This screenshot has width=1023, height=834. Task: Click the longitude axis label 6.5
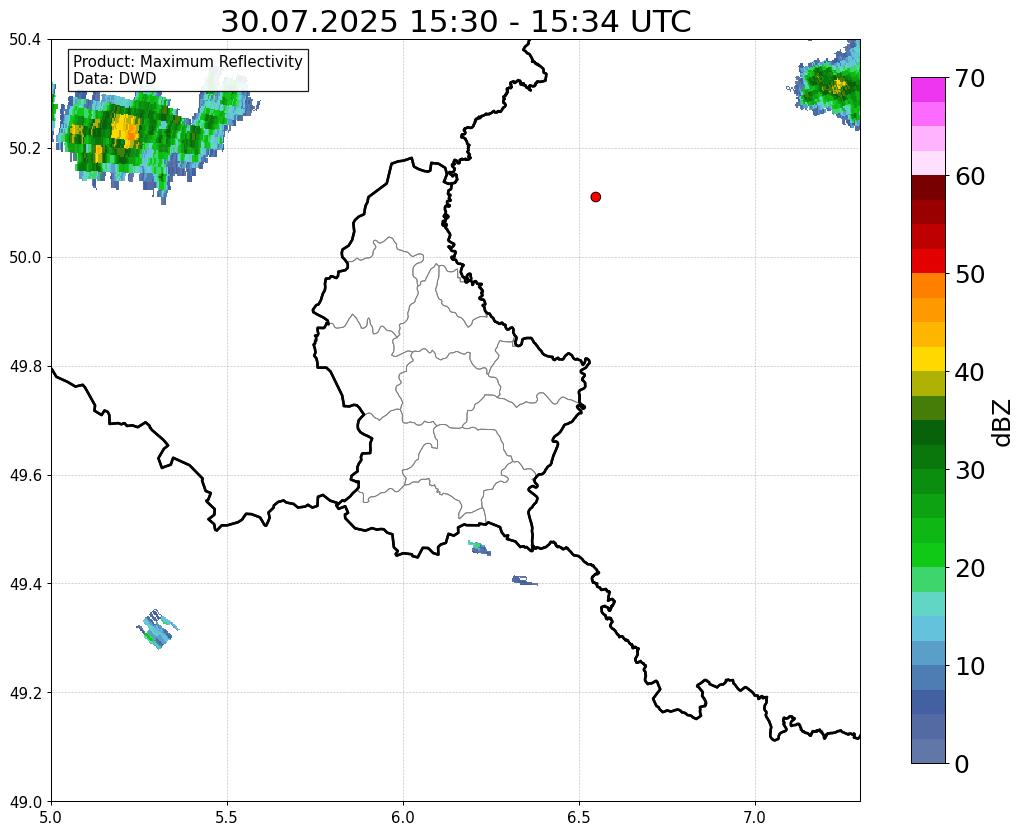pos(579,818)
